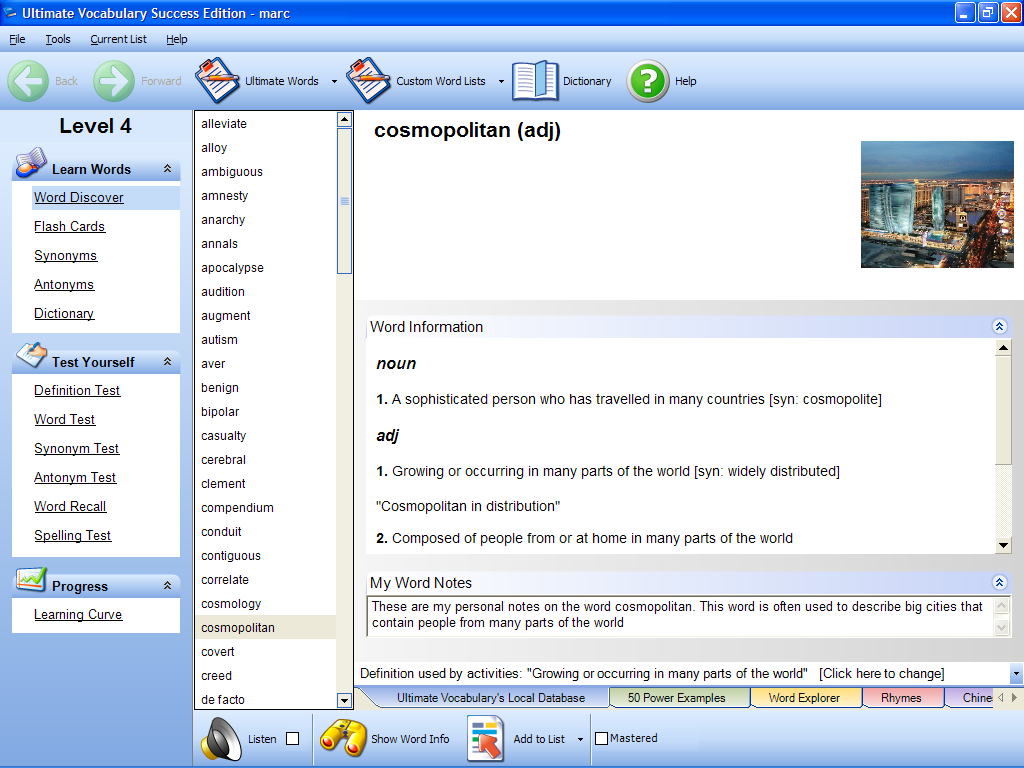Open Synonyms activity link
The image size is (1024, 768).
[x=65, y=255]
